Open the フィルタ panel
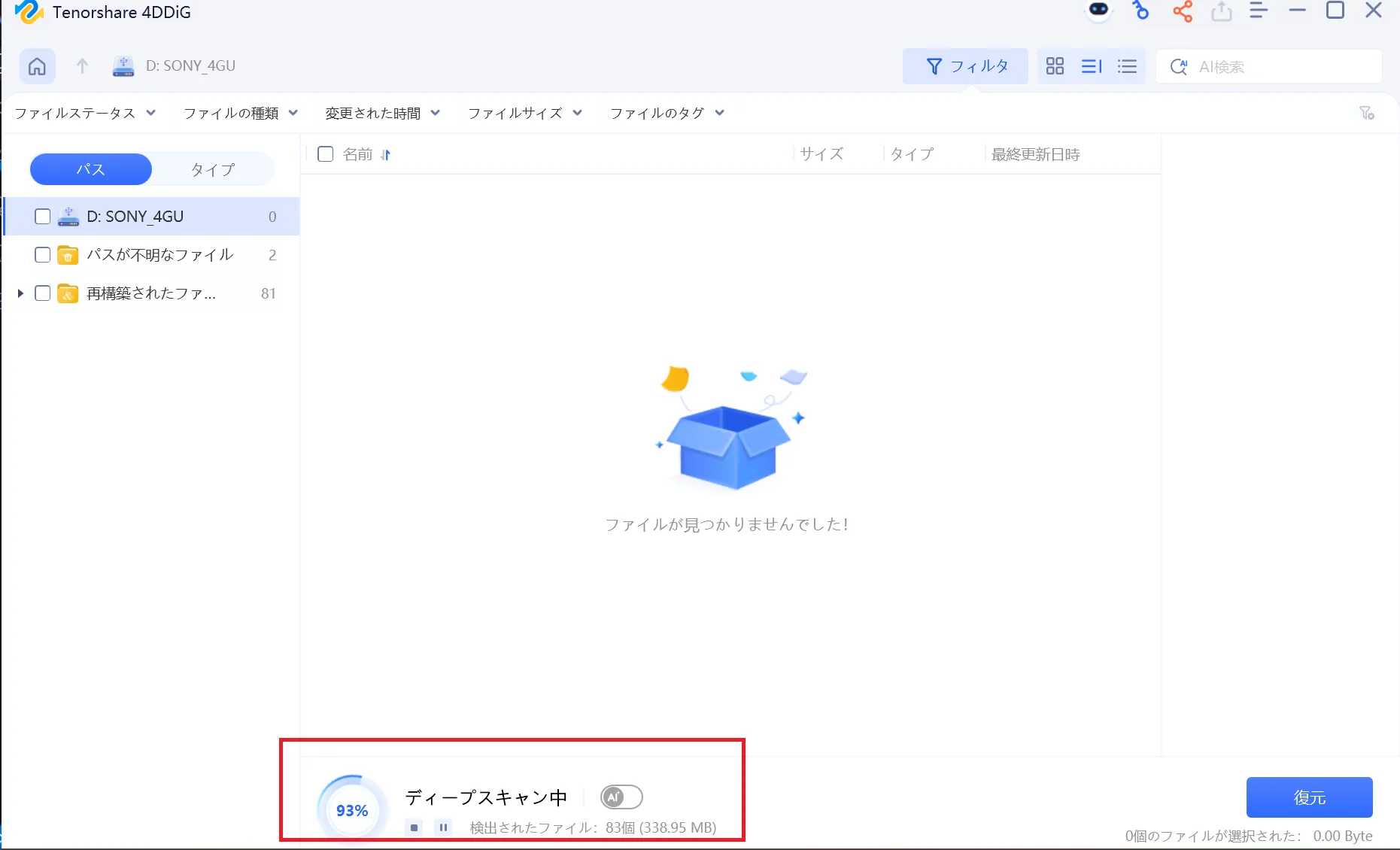 point(966,66)
